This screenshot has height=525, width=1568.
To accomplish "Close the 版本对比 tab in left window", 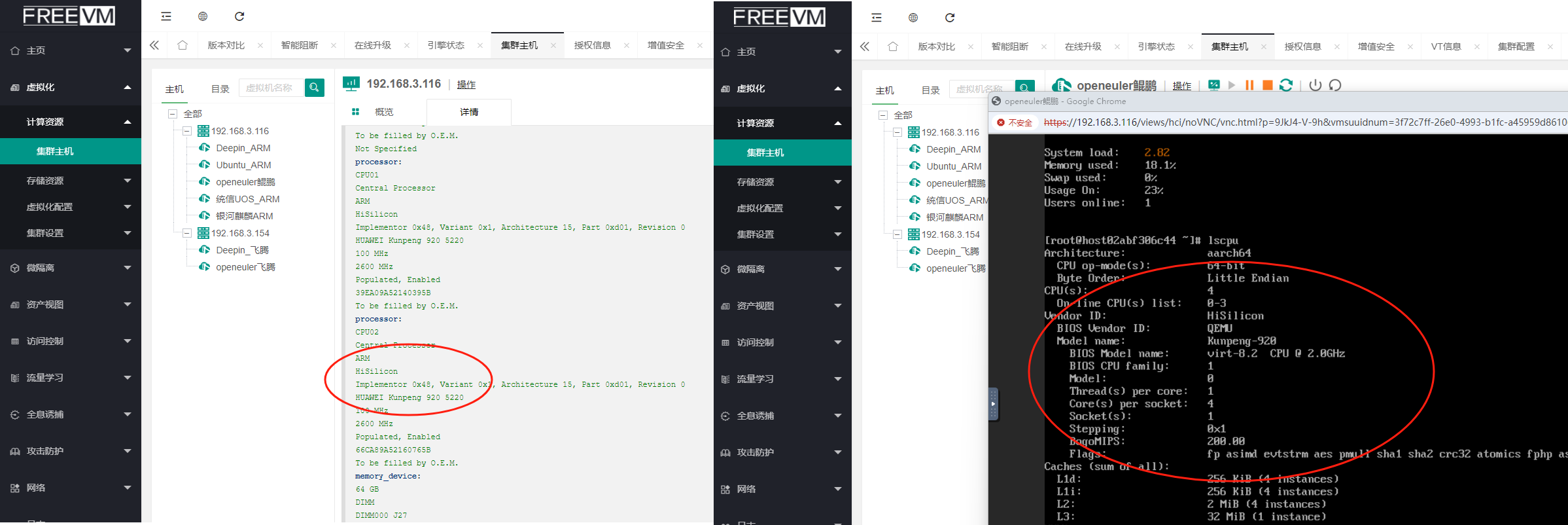I will click(x=260, y=45).
